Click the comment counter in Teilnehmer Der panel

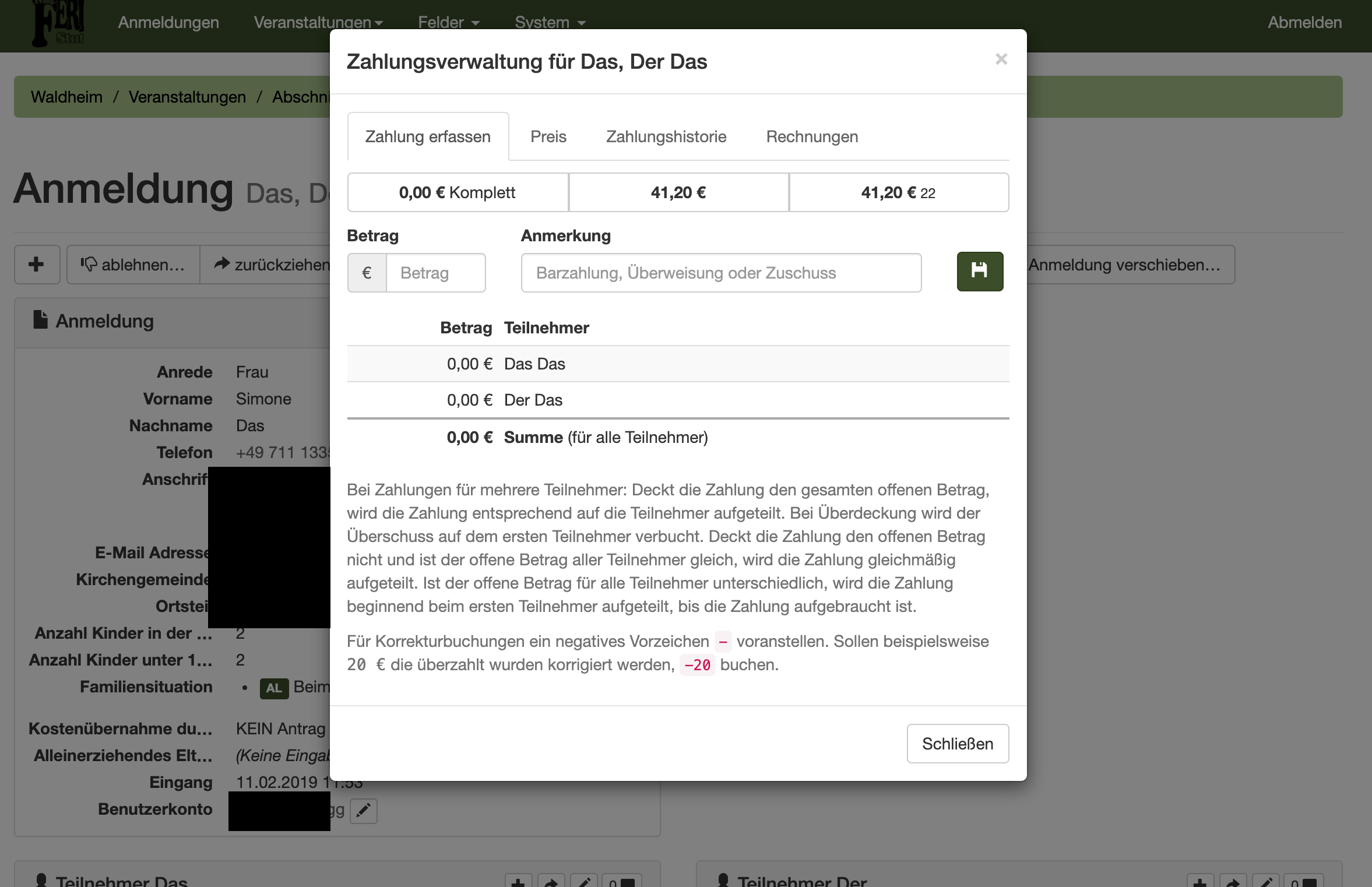1304,881
